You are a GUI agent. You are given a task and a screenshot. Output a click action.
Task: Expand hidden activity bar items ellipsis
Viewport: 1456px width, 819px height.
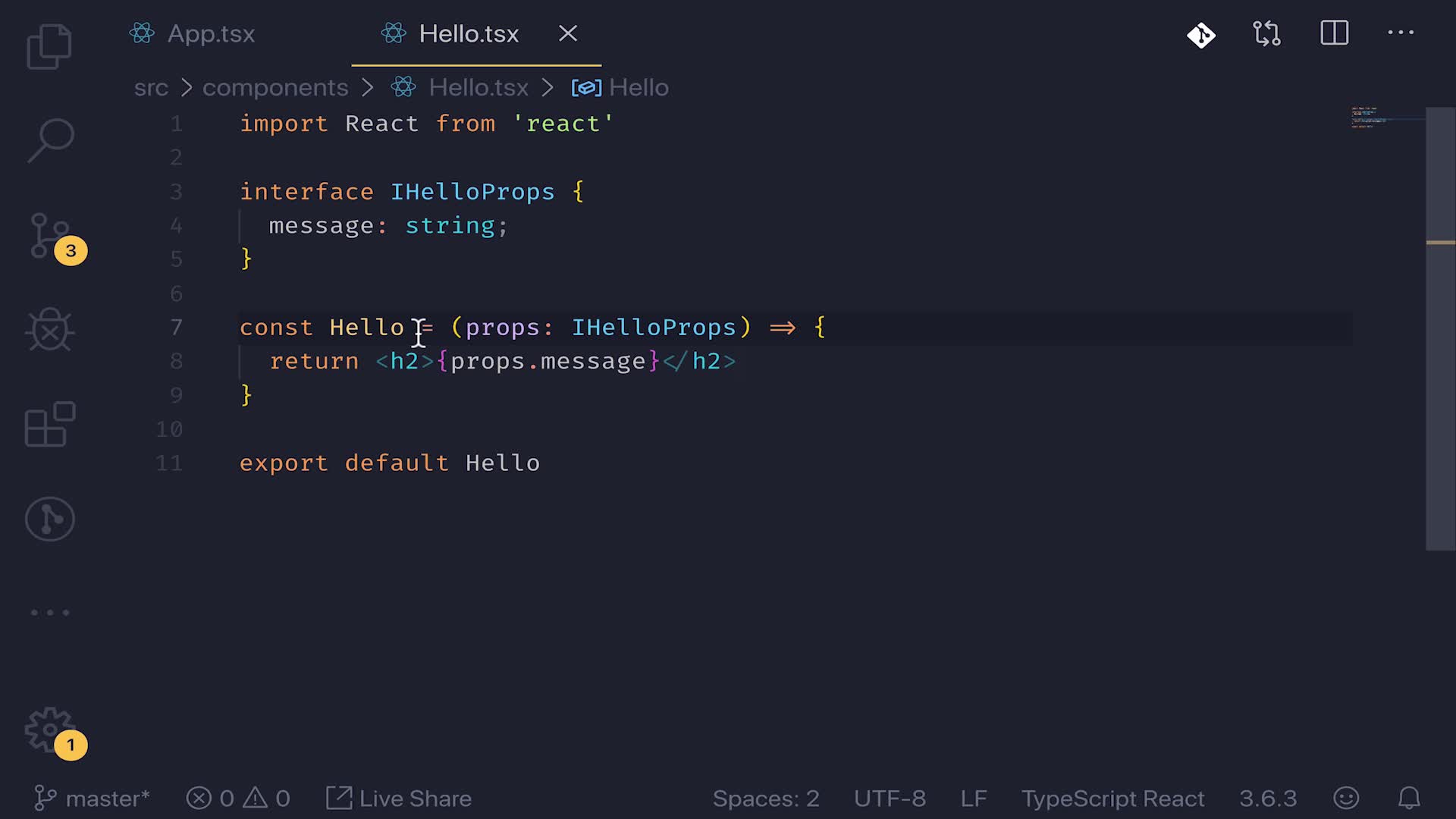click(50, 613)
